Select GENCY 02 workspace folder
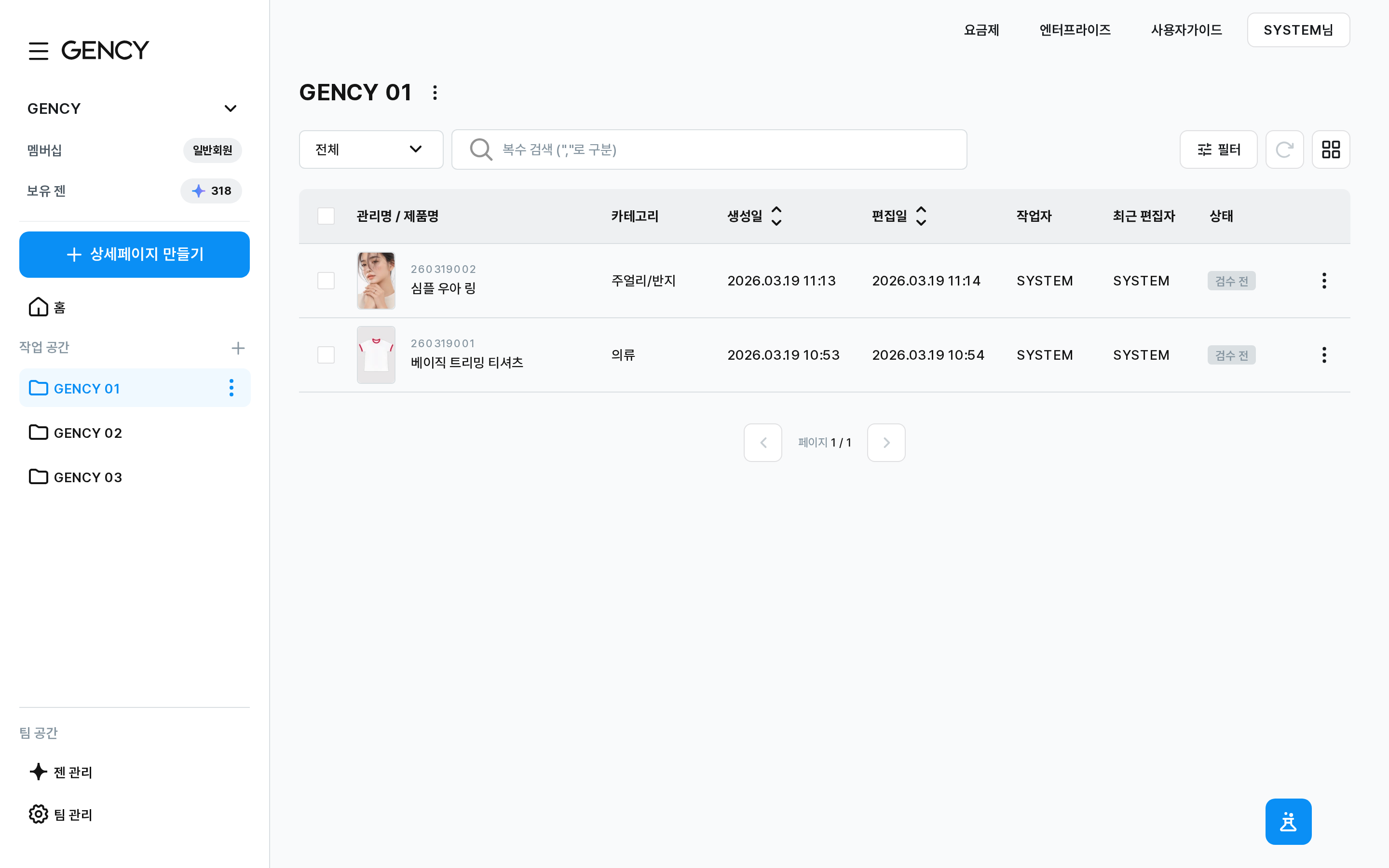The image size is (1389, 868). (x=134, y=433)
